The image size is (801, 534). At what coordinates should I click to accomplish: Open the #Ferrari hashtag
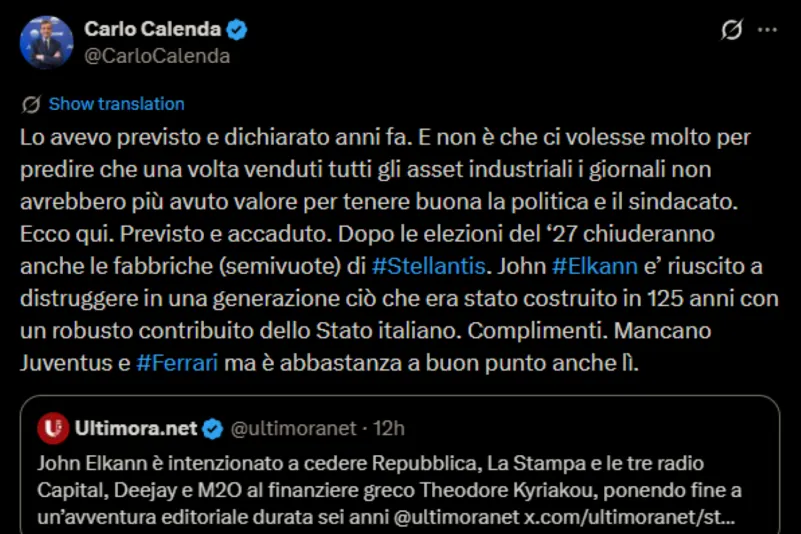[x=177, y=363]
